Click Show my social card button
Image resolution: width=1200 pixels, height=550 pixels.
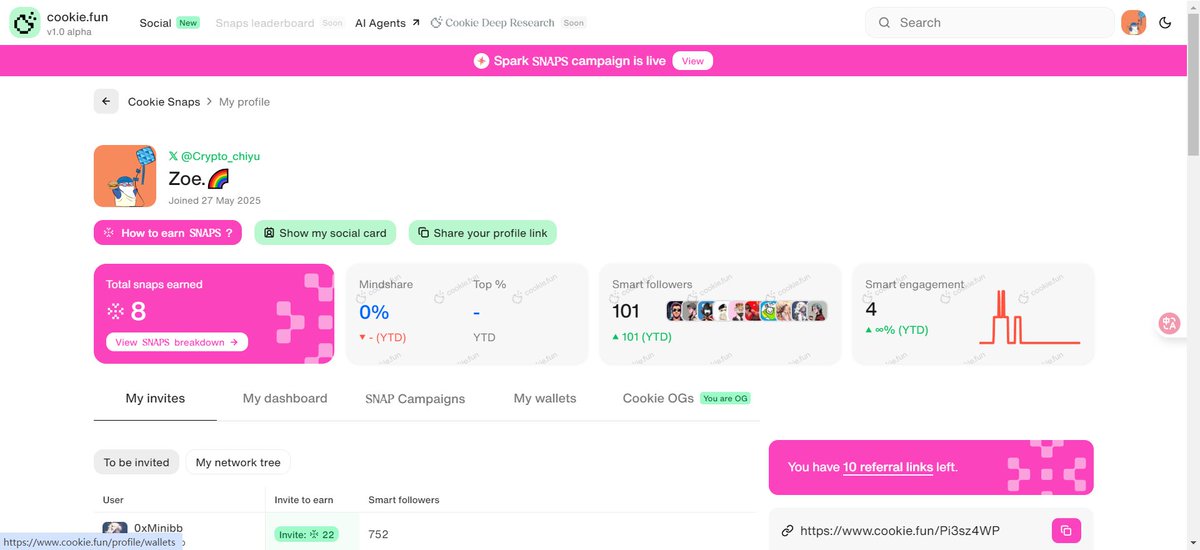pyautogui.click(x=325, y=233)
